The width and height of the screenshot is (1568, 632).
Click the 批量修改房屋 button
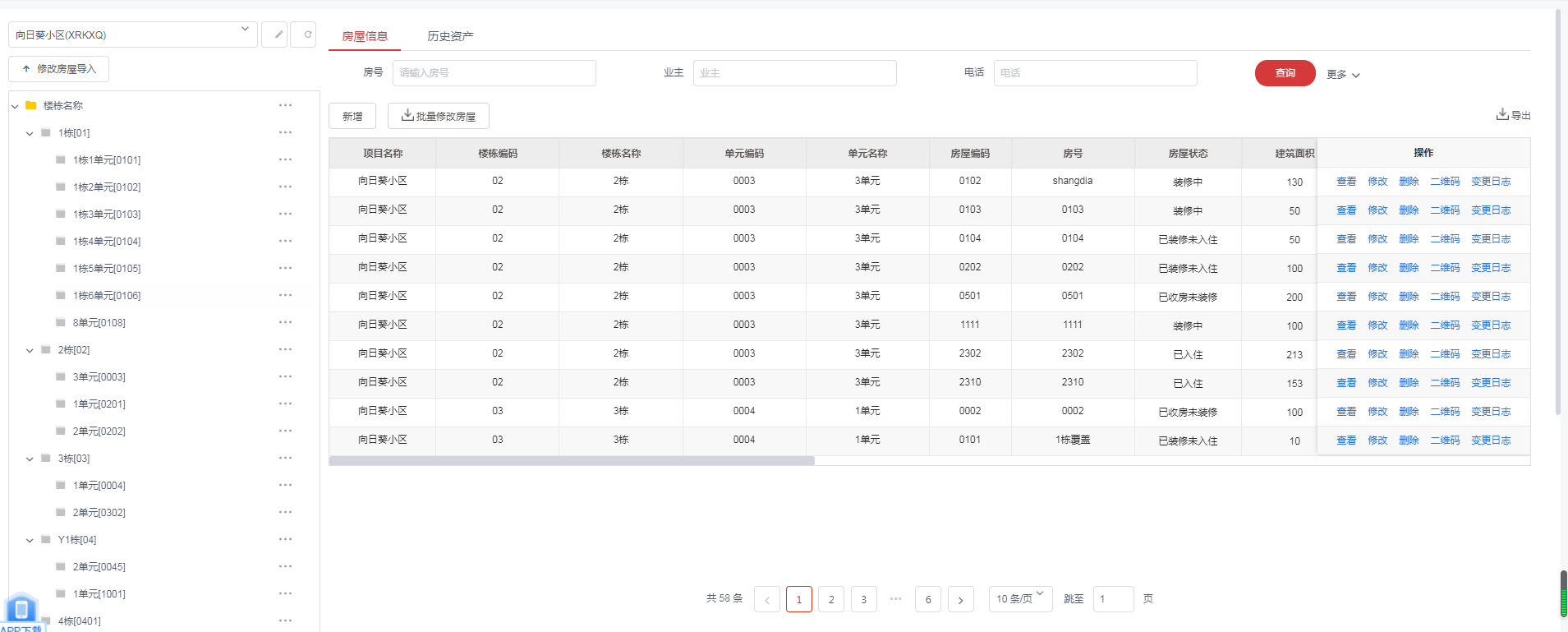438,116
